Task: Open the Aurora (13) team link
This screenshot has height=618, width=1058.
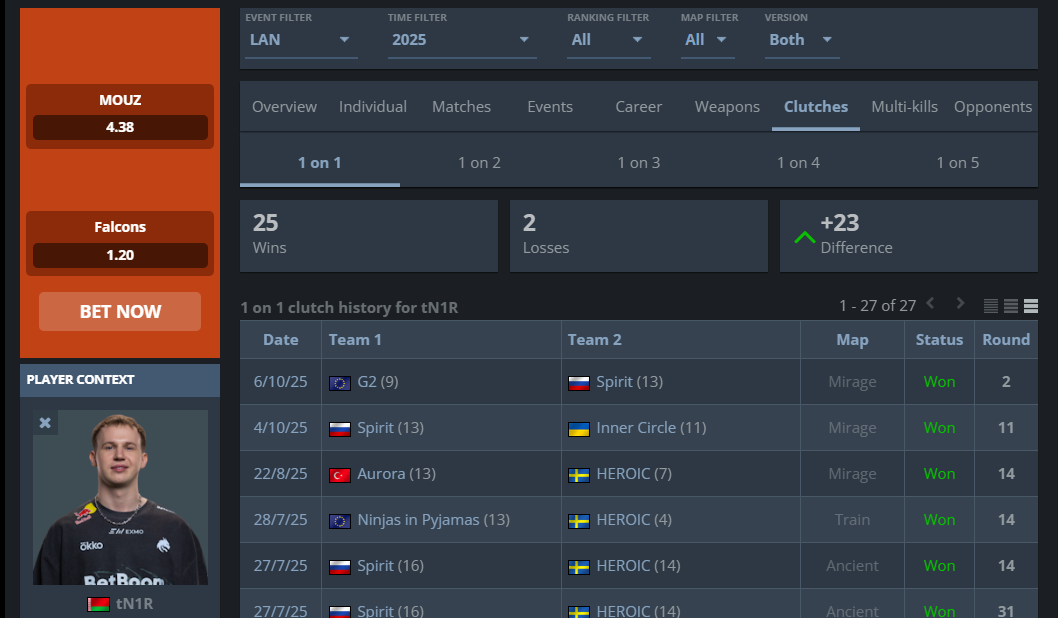Action: 396,474
